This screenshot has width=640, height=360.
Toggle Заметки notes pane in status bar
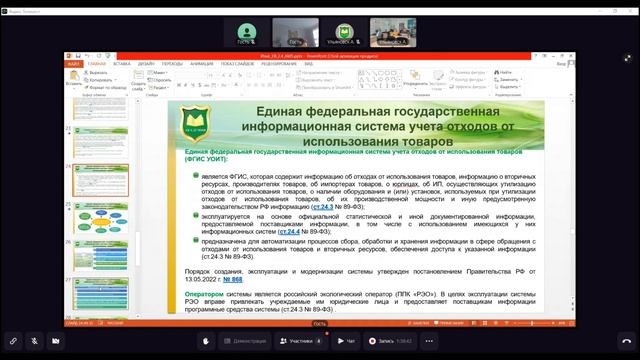(418, 323)
